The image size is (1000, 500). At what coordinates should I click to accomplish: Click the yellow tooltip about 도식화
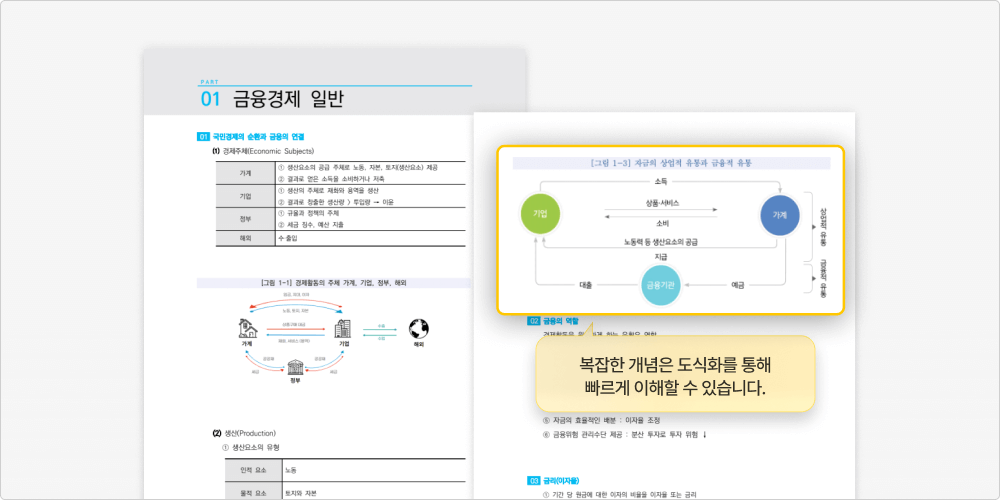(675, 374)
